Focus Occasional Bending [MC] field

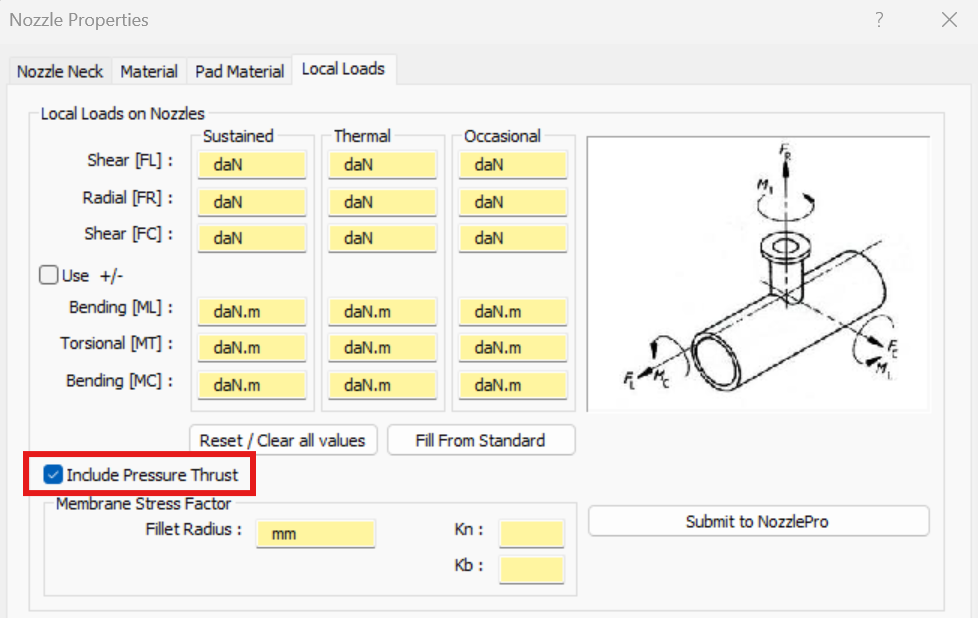(513, 385)
